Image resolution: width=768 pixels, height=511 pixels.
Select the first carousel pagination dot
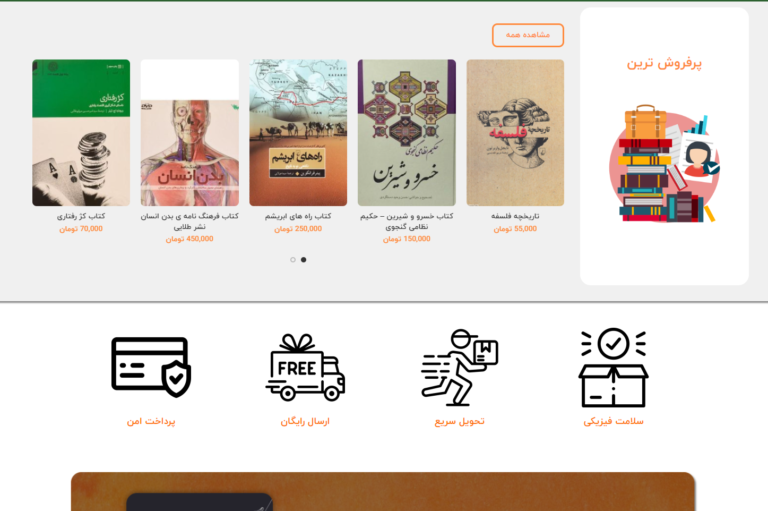[293, 260]
